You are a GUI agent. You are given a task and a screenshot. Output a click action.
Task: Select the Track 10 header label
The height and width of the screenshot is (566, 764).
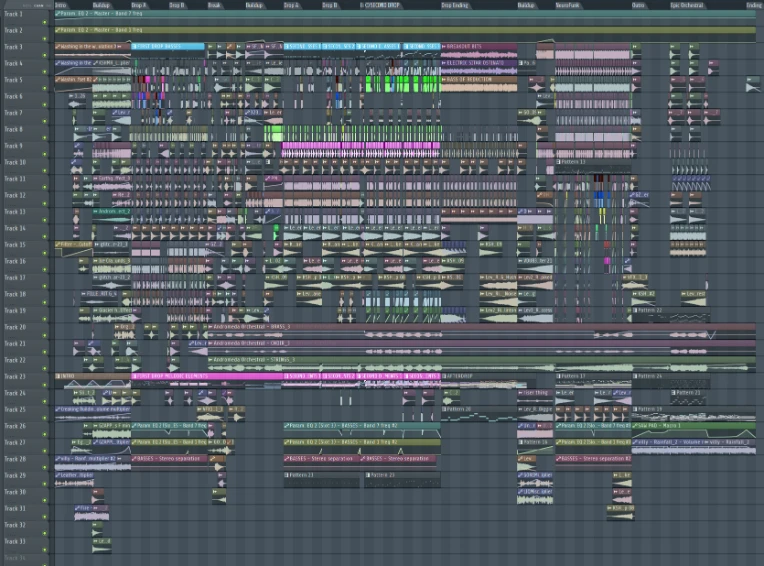point(15,162)
